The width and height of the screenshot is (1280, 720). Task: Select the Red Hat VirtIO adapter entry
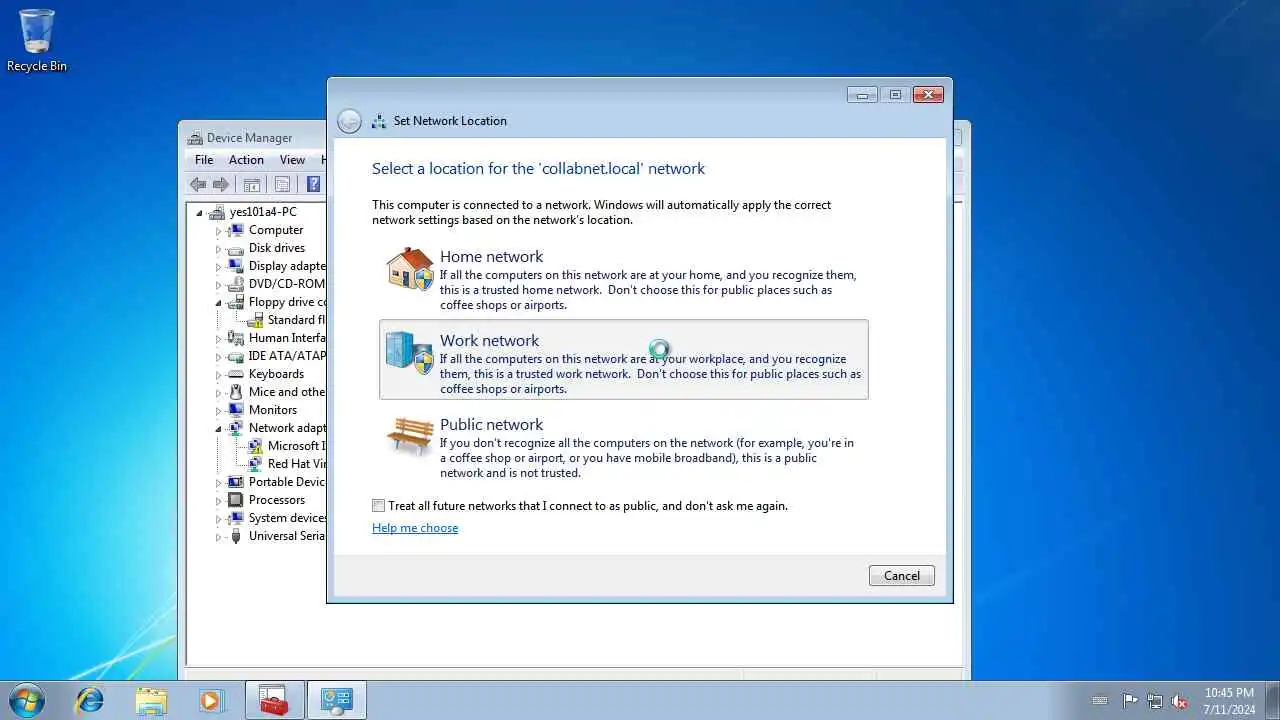click(297, 464)
